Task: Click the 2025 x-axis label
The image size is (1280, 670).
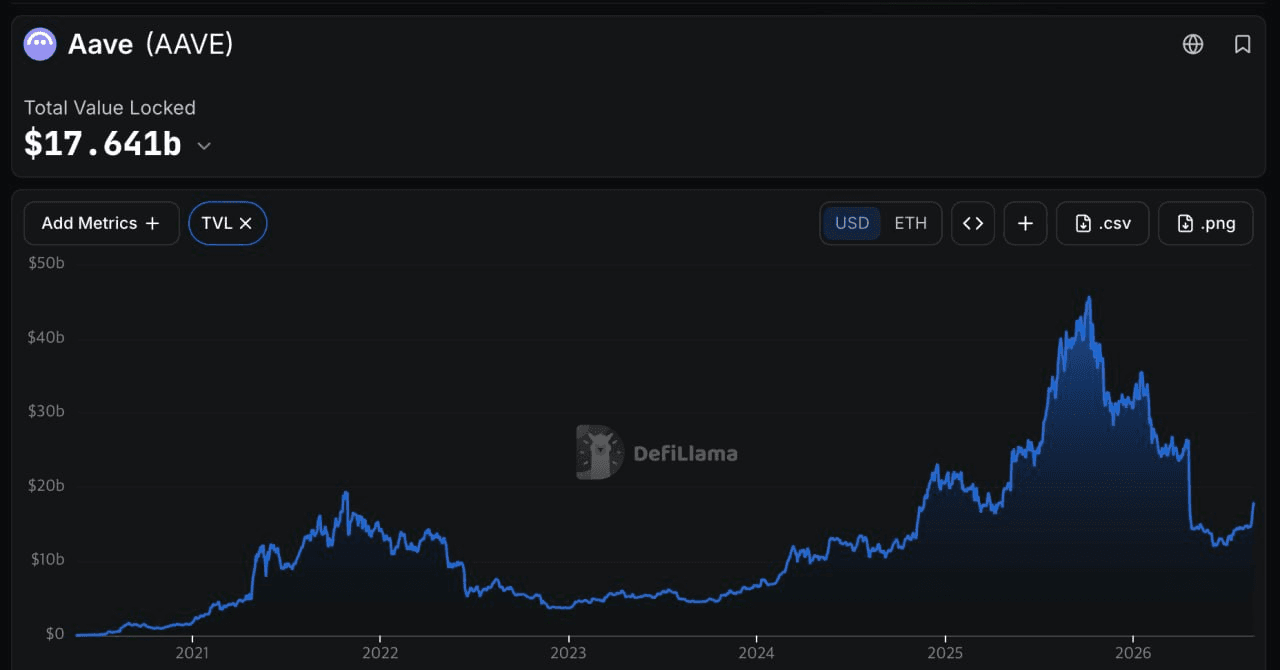Action: coord(945,653)
